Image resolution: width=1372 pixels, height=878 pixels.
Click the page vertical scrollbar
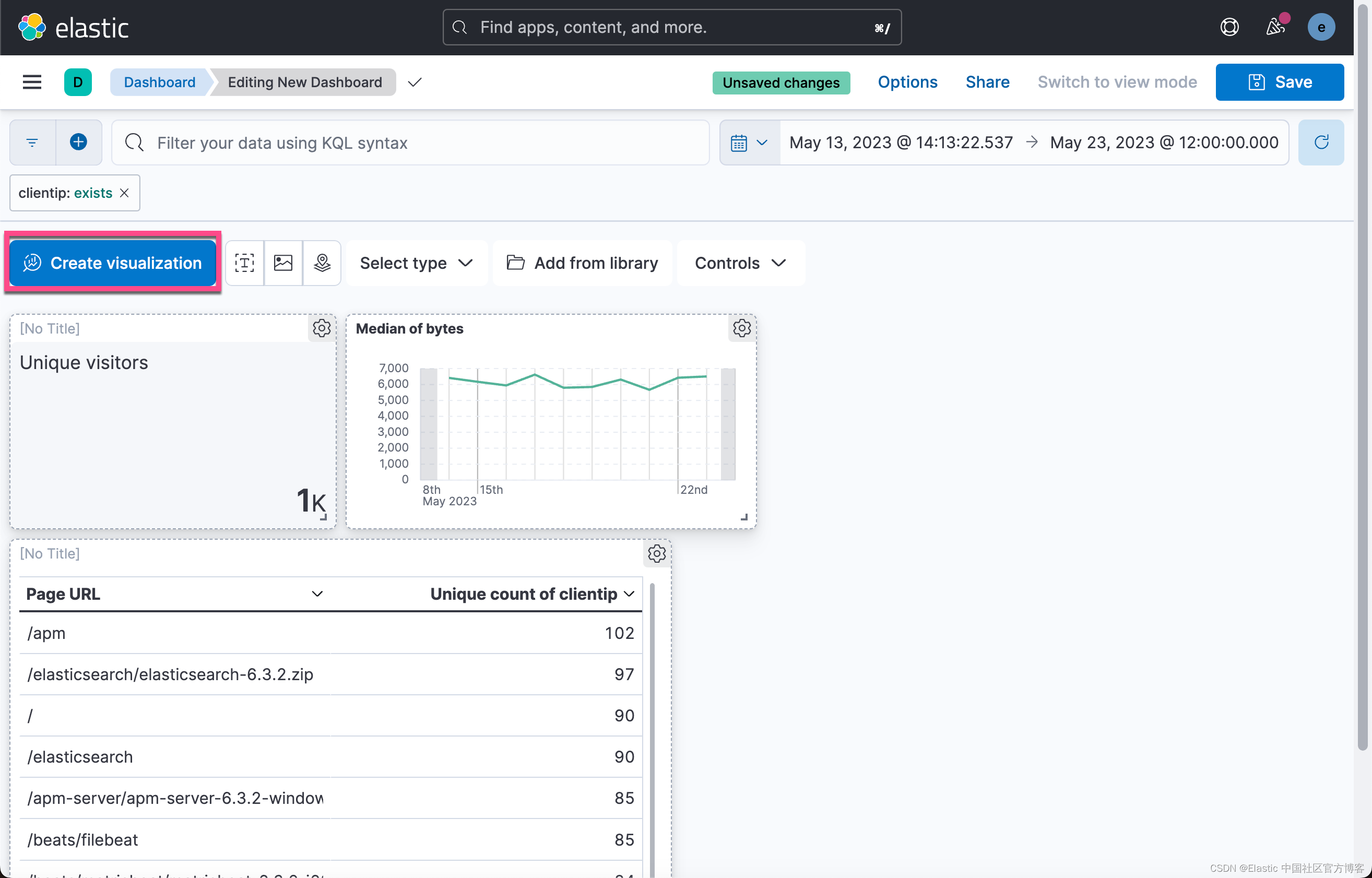(x=1363, y=376)
